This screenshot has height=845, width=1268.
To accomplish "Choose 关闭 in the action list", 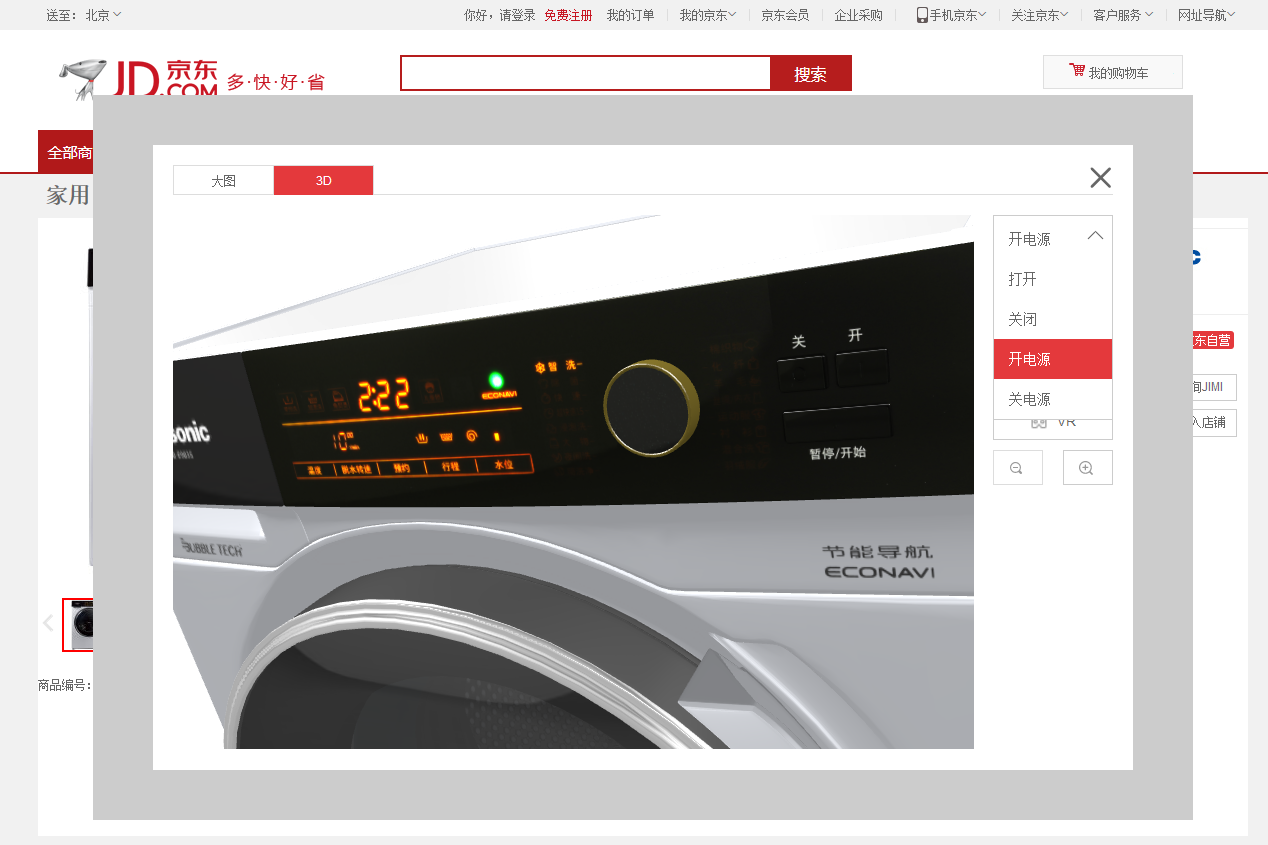I will tap(1053, 319).
